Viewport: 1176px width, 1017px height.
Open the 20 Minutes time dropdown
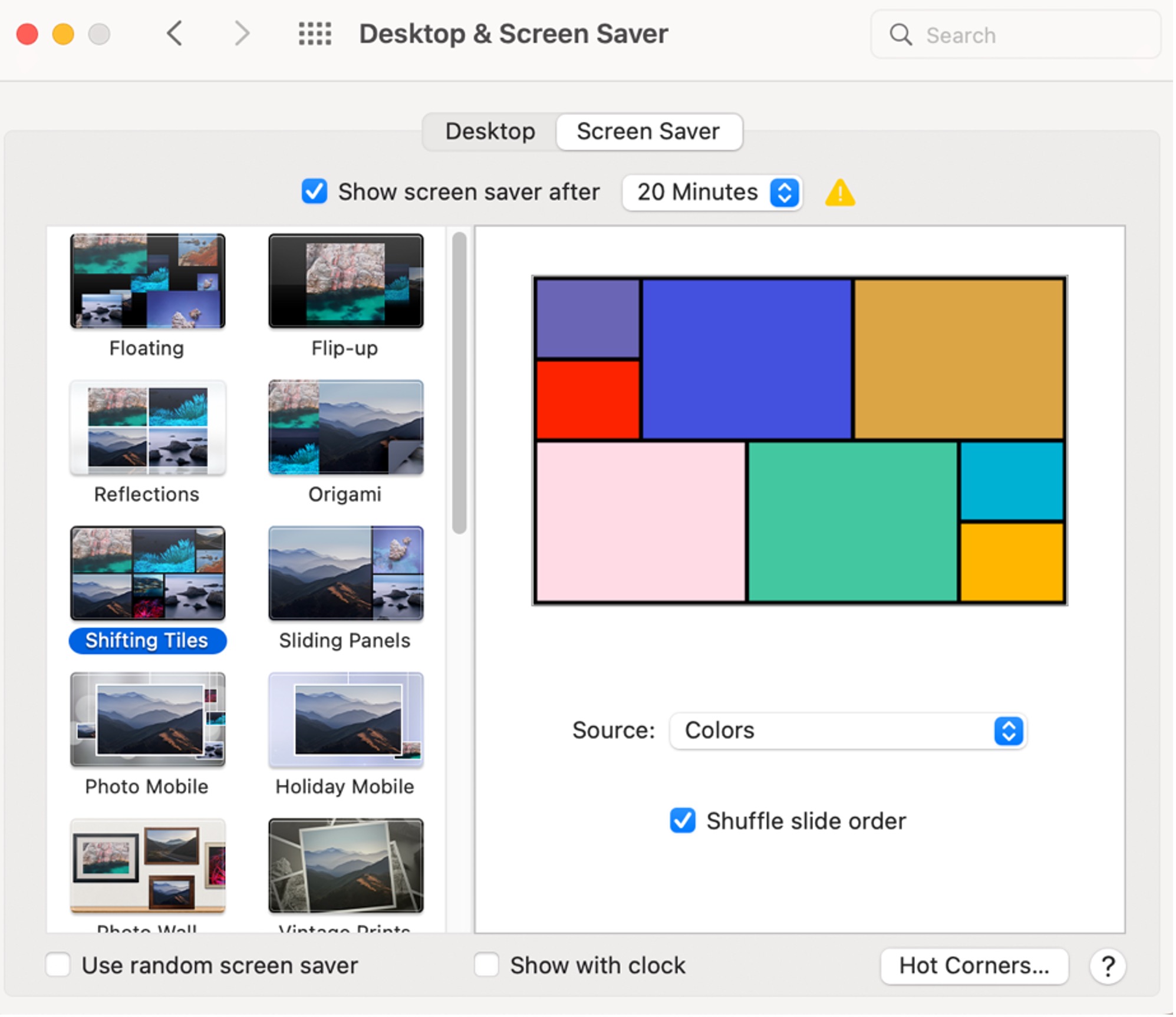[712, 192]
